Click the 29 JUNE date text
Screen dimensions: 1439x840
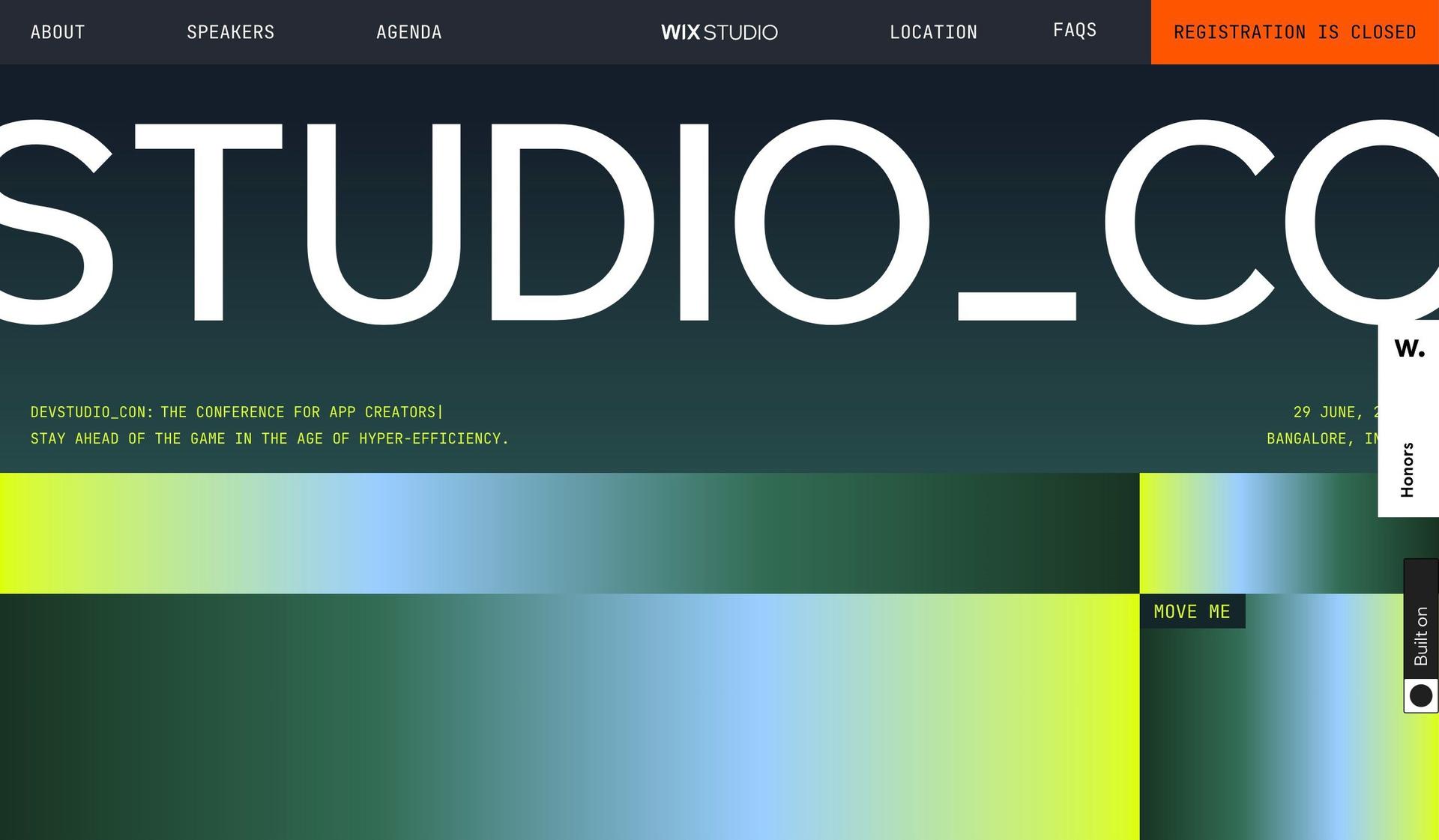(x=1336, y=412)
